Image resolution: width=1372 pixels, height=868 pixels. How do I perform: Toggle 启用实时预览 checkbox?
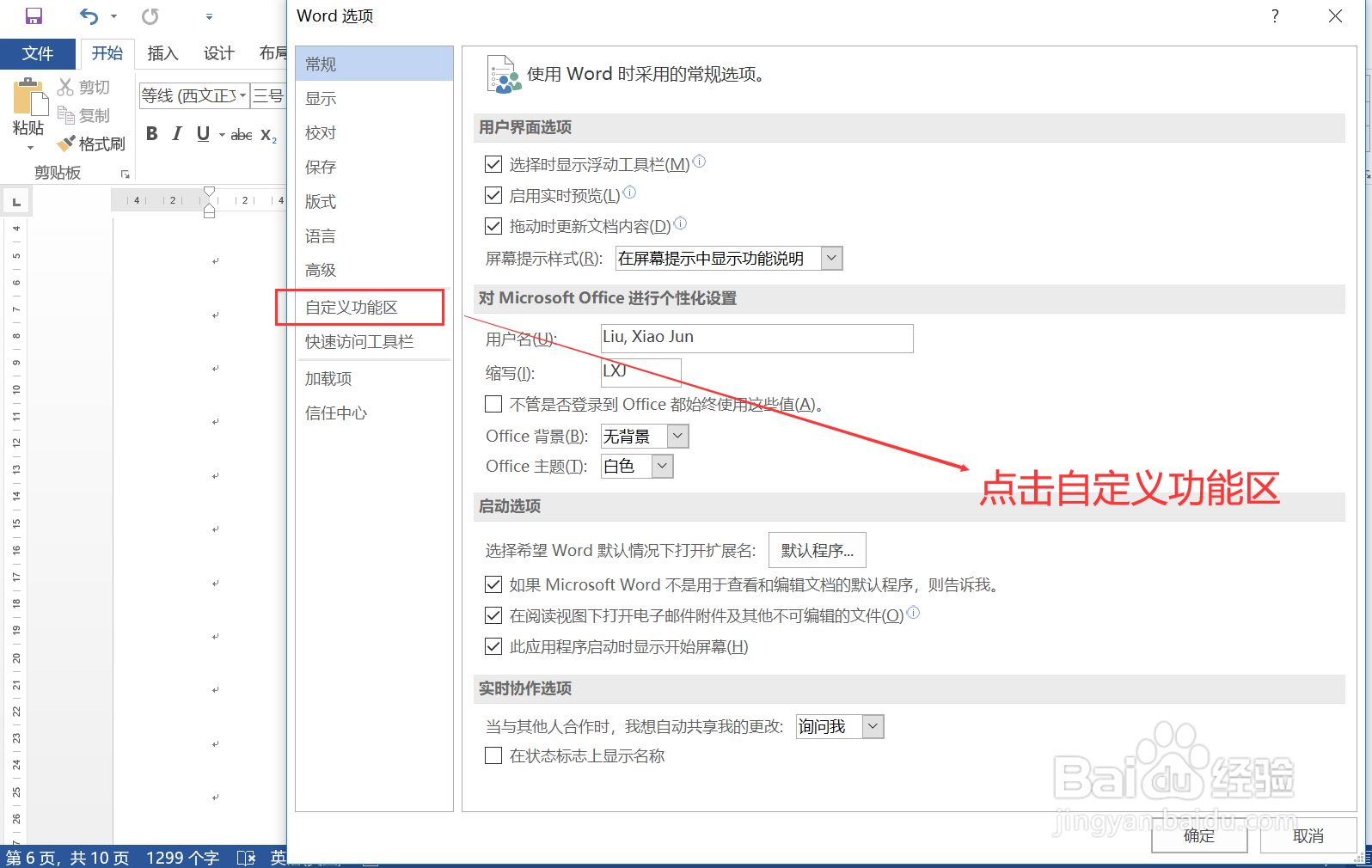click(x=493, y=195)
